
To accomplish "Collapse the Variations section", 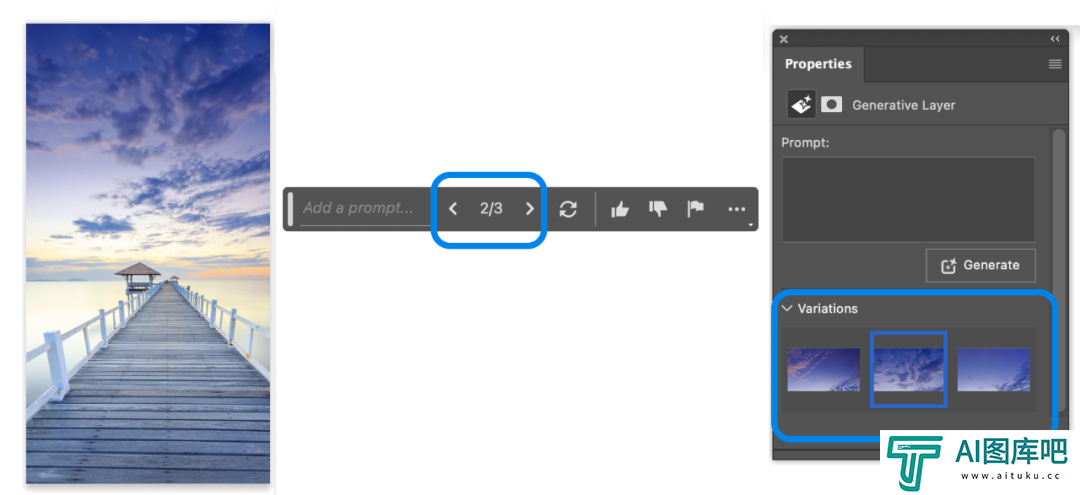I will [x=787, y=308].
